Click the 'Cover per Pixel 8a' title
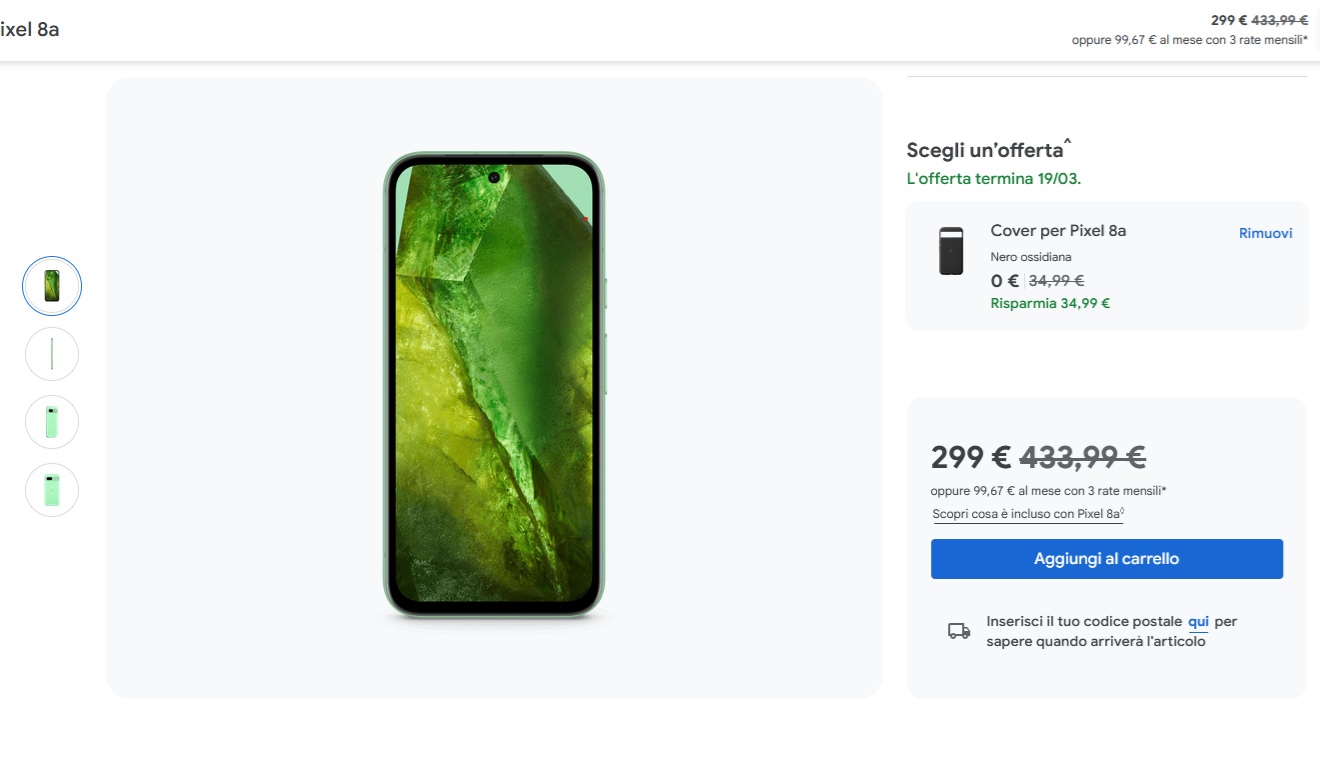The width and height of the screenshot is (1320, 764). pos(1058,231)
